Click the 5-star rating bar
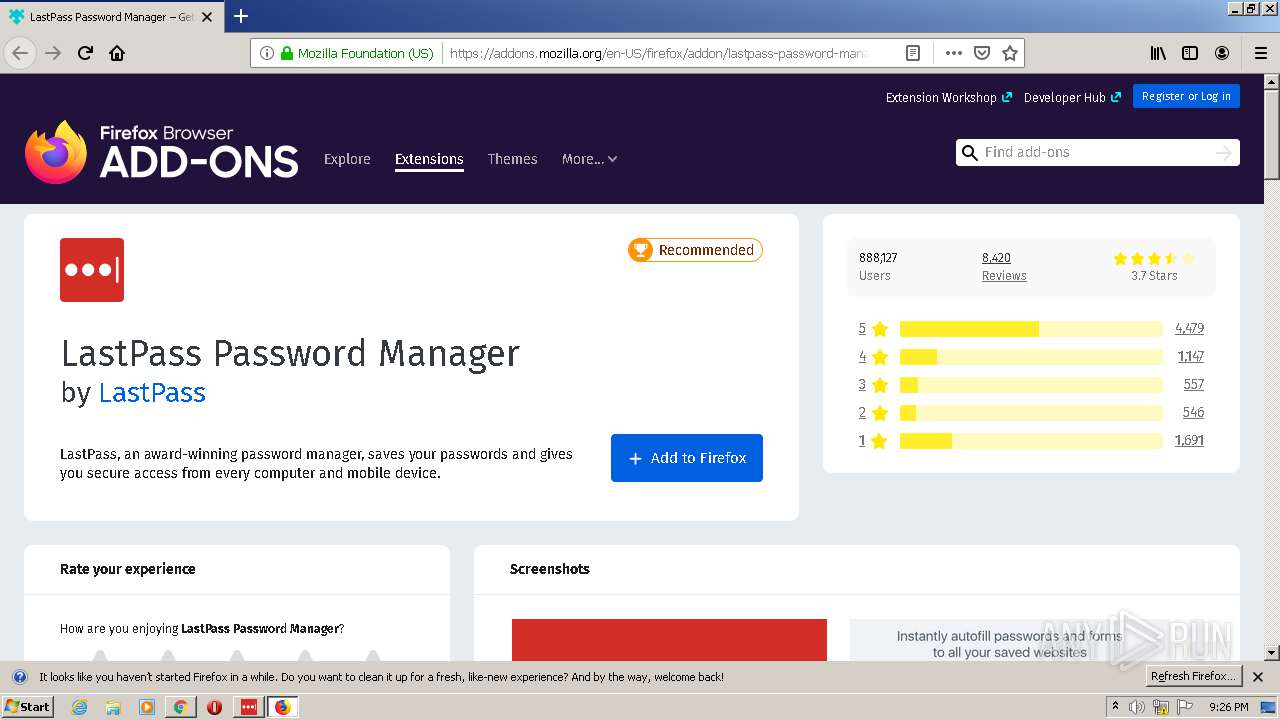The height and width of the screenshot is (720, 1280). click(1031, 329)
